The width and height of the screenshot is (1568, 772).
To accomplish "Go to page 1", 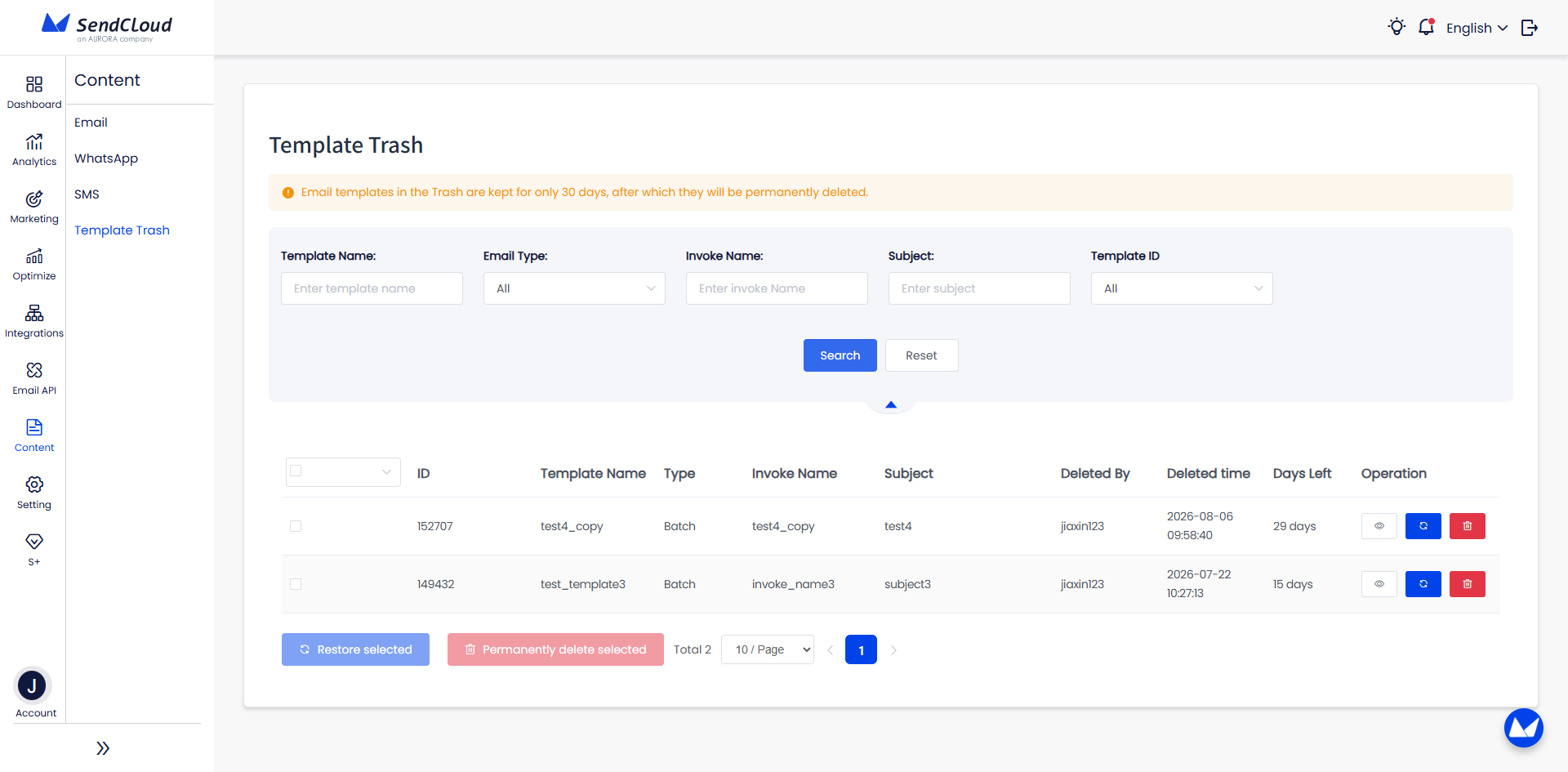I will [861, 649].
